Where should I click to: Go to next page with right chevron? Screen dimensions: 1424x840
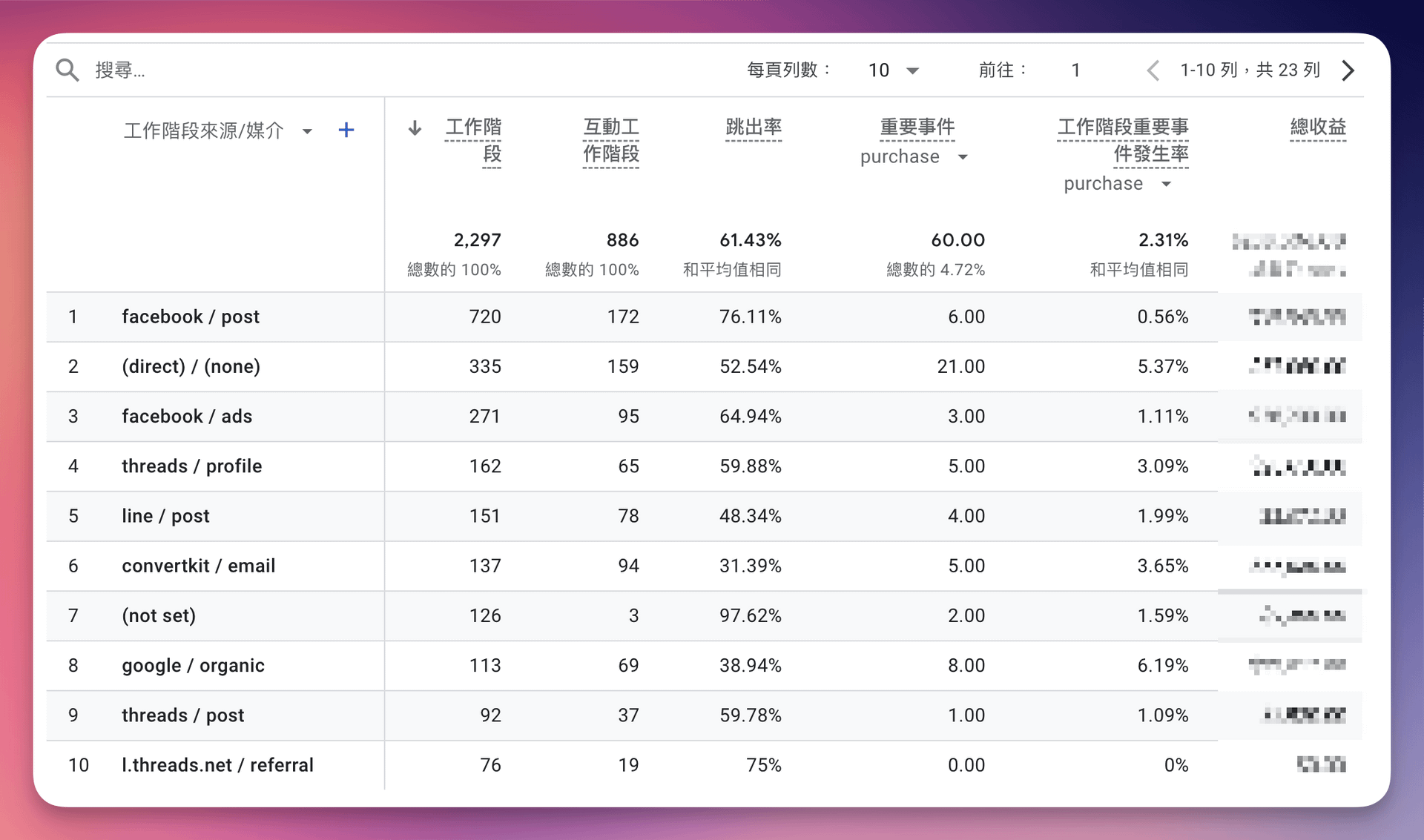(x=1348, y=70)
